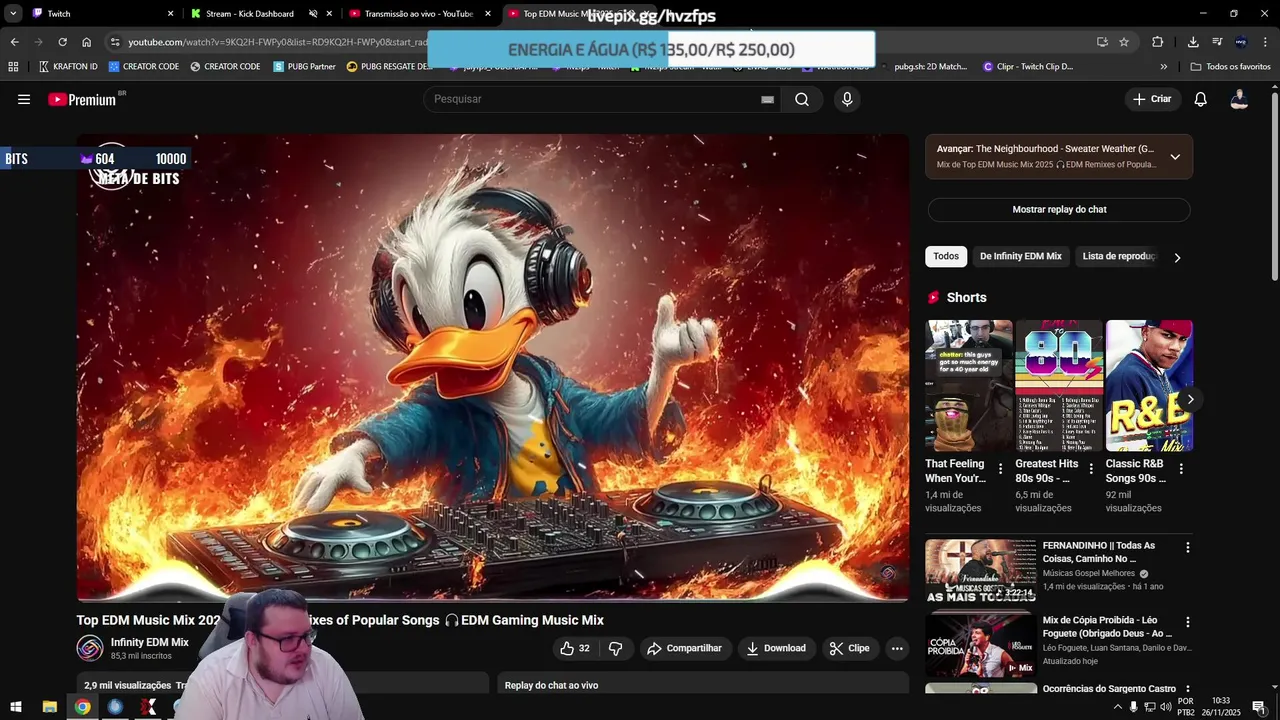
Task: Open Fernandinho Todas As Coisas thumbnail
Action: point(981,571)
